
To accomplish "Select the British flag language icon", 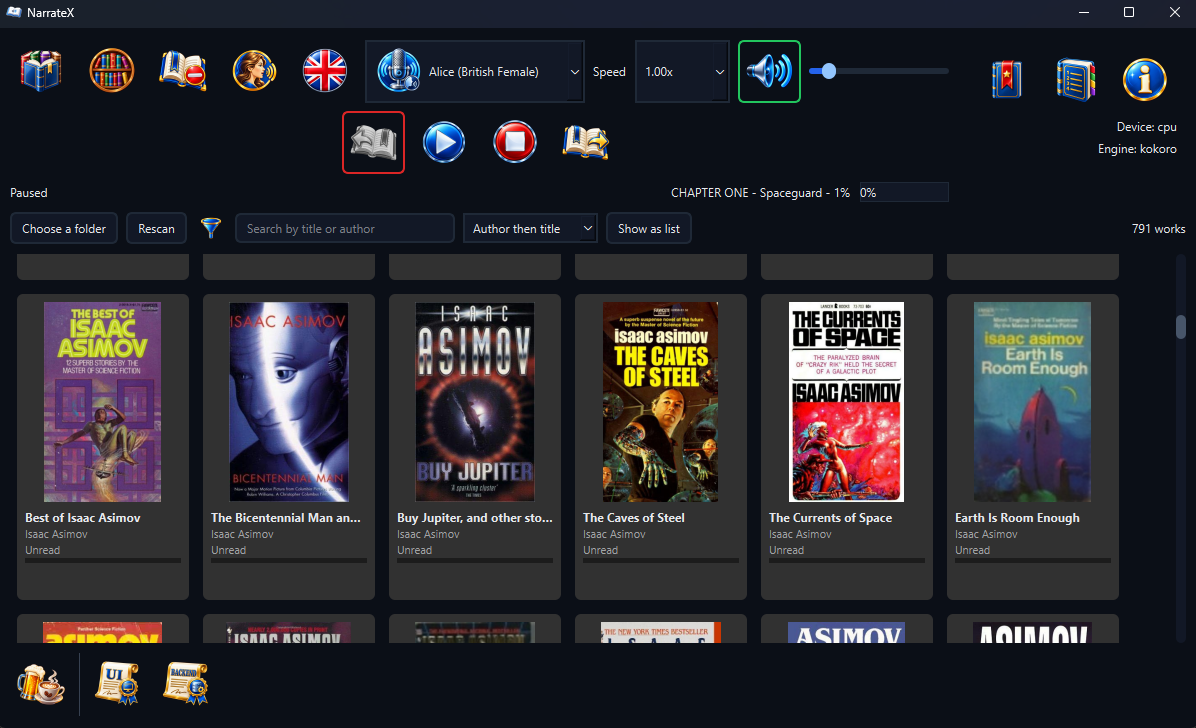I will click(325, 71).
